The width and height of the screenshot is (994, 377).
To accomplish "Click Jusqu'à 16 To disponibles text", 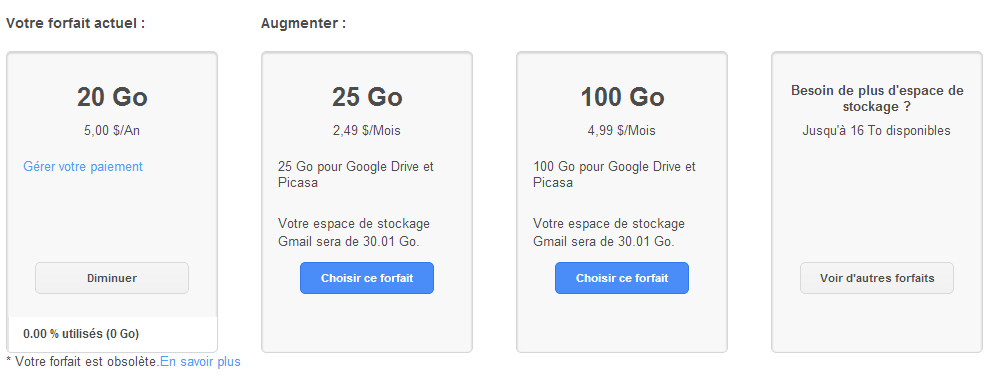I will pos(877,131).
